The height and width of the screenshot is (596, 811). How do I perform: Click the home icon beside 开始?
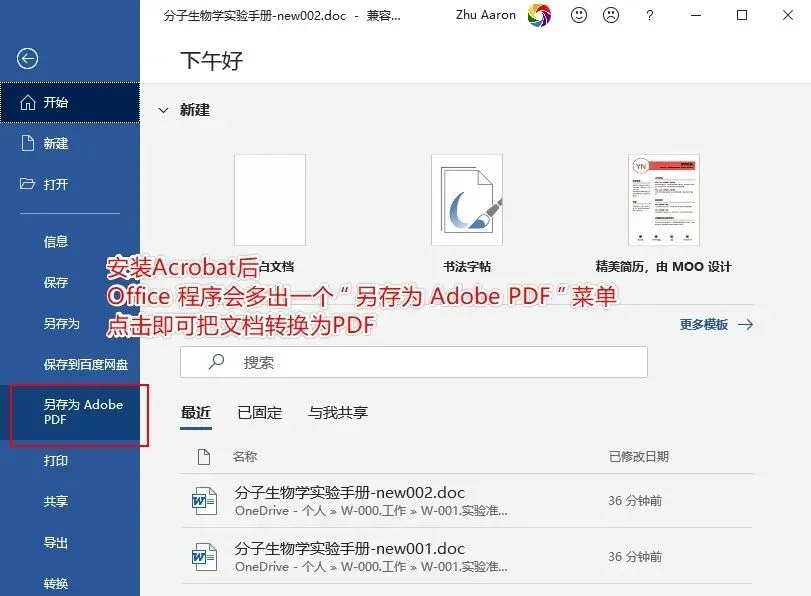(27, 102)
